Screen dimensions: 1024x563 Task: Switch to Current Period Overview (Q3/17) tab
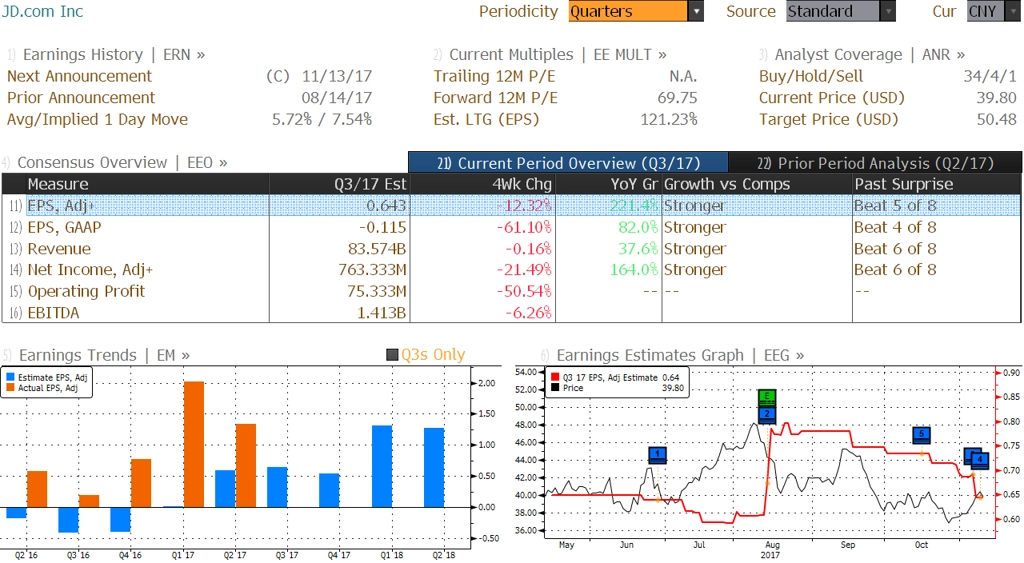click(568, 163)
